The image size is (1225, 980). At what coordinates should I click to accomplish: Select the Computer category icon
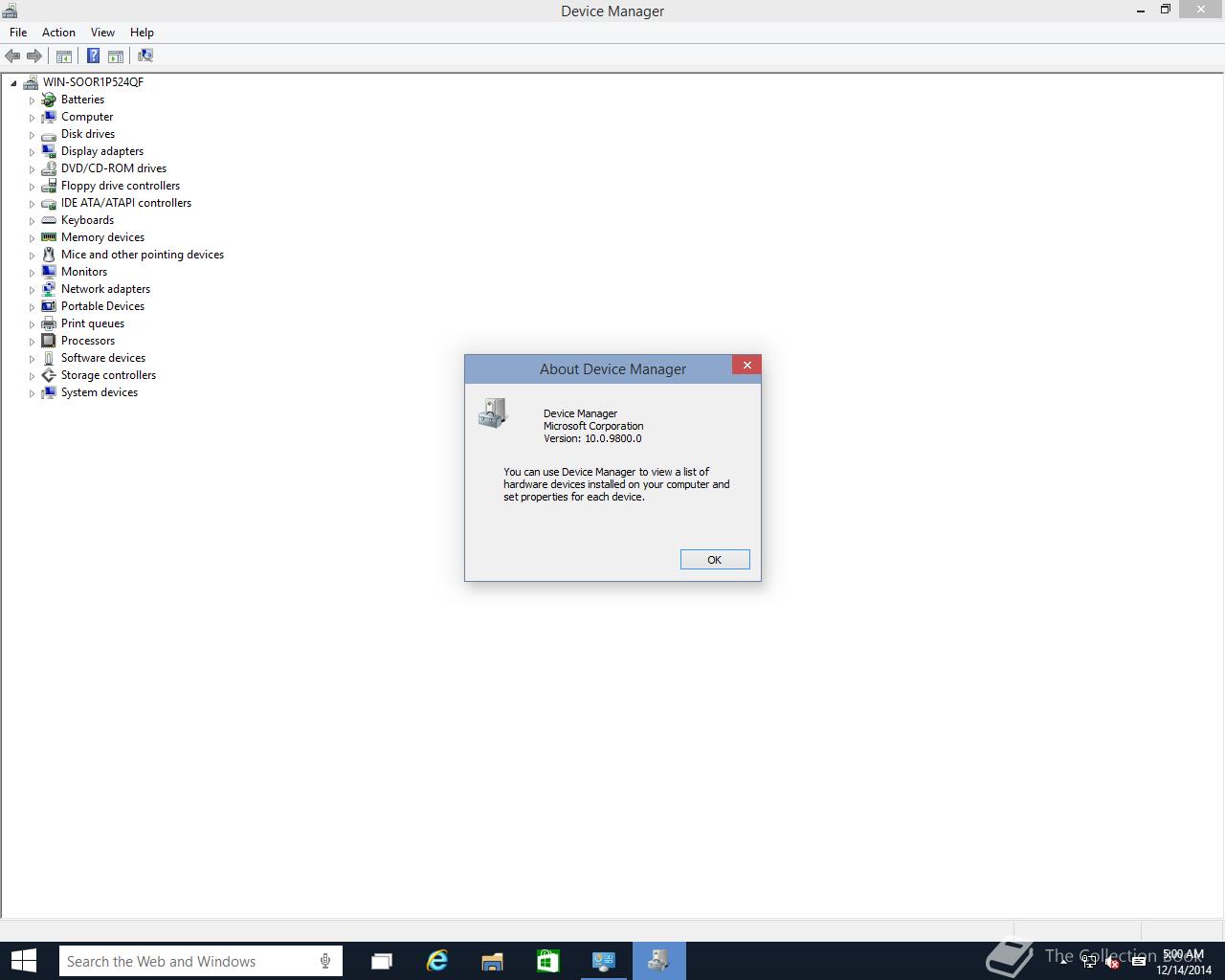click(49, 117)
